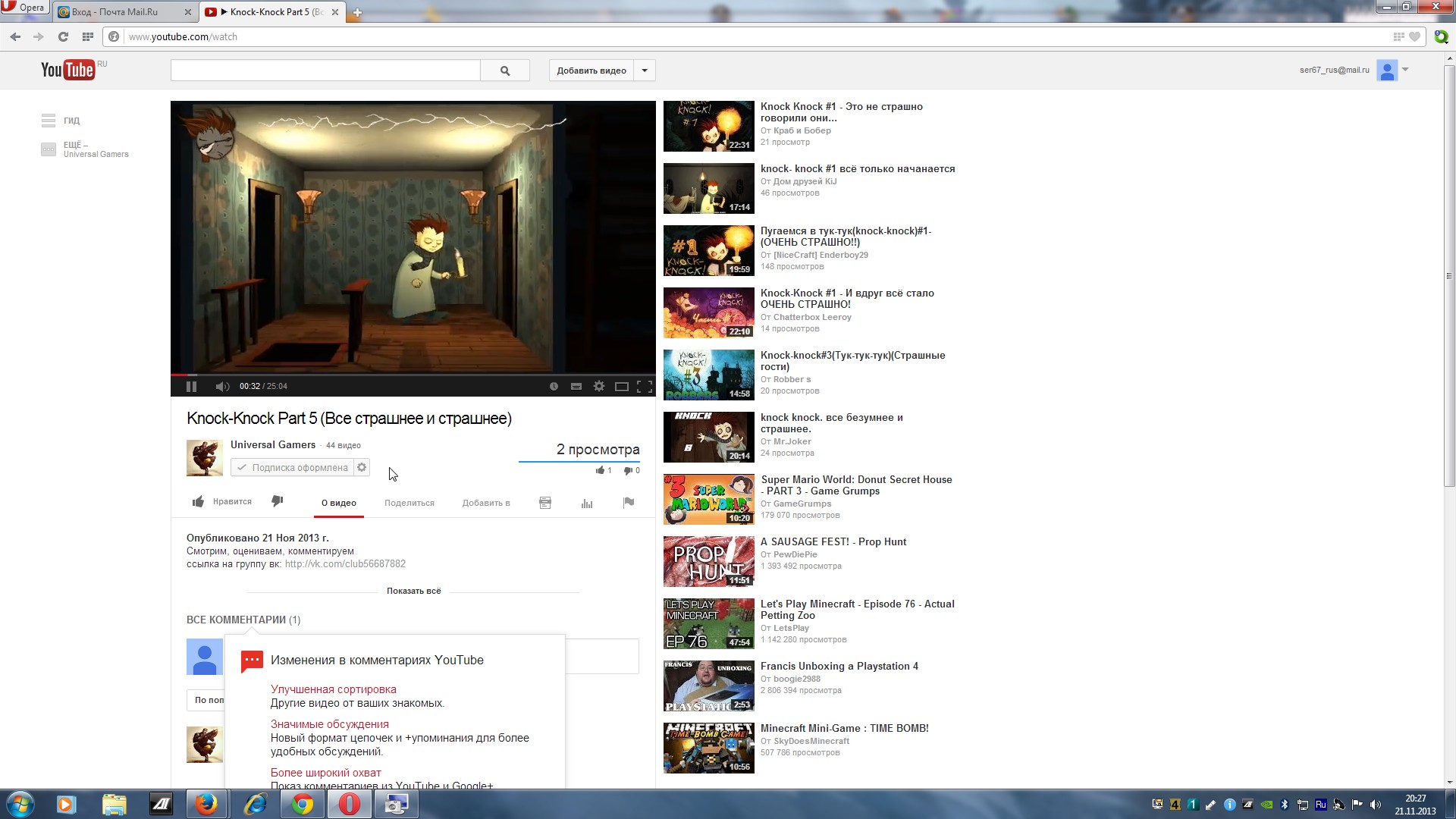Open the 'Добавить в' tab
Screen dimensions: 1456x819
pos(486,503)
